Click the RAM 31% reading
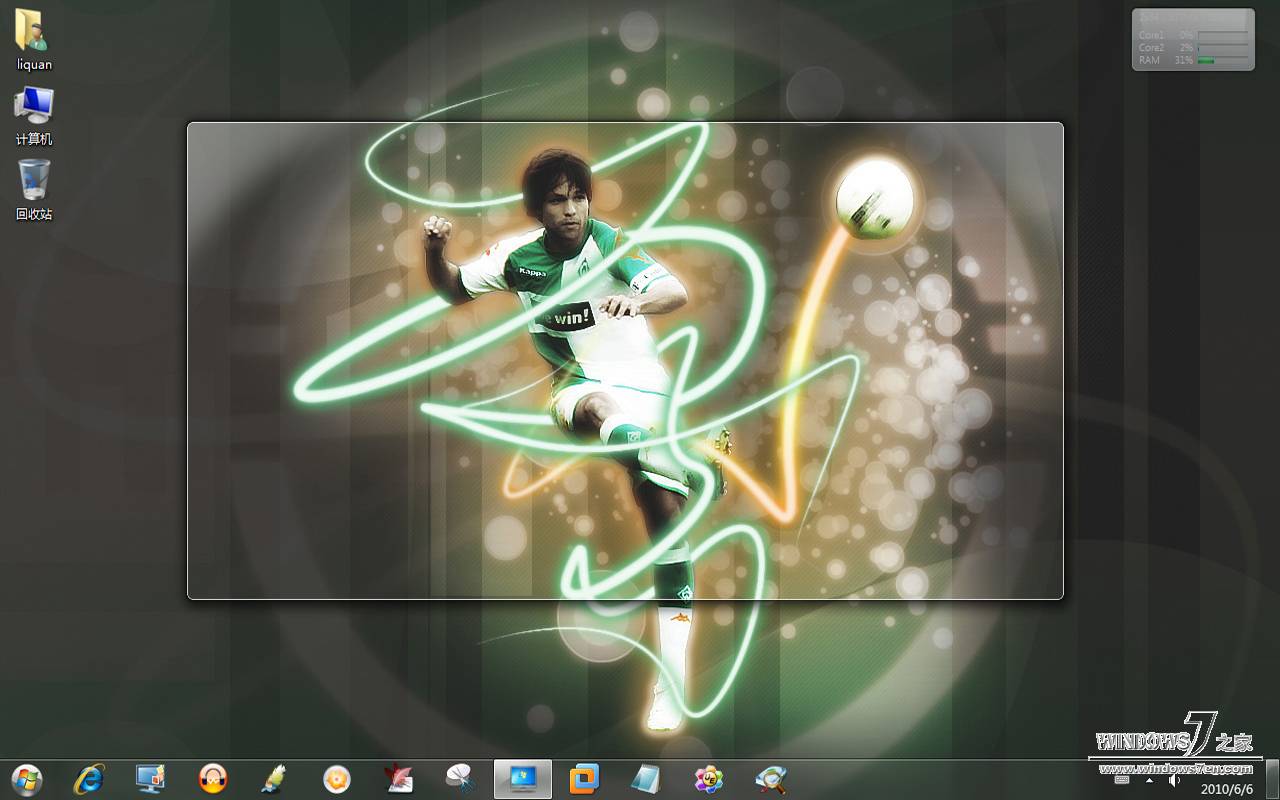Viewport: 1280px width, 800px height. point(1184,60)
